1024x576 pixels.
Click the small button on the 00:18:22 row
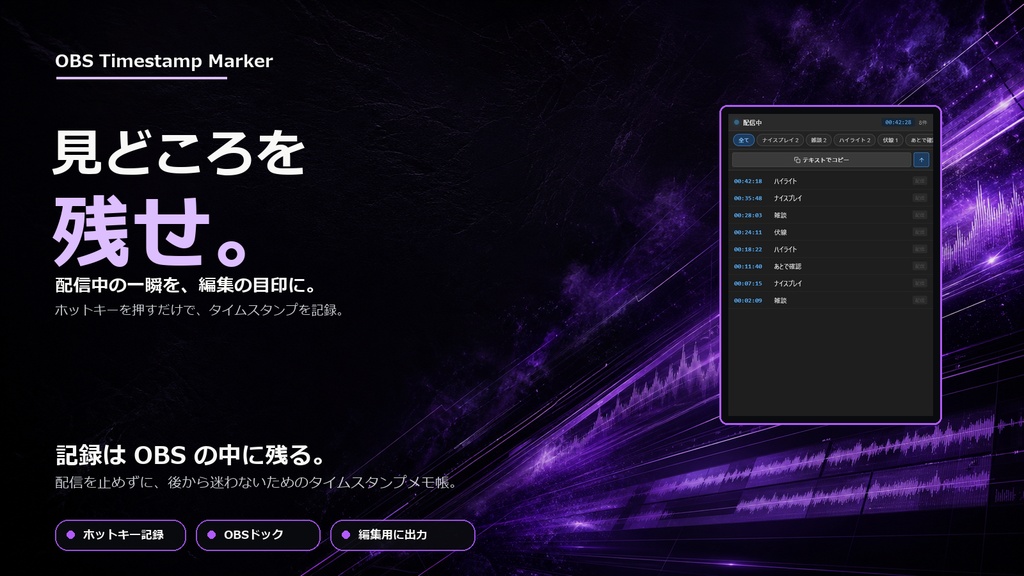point(920,249)
